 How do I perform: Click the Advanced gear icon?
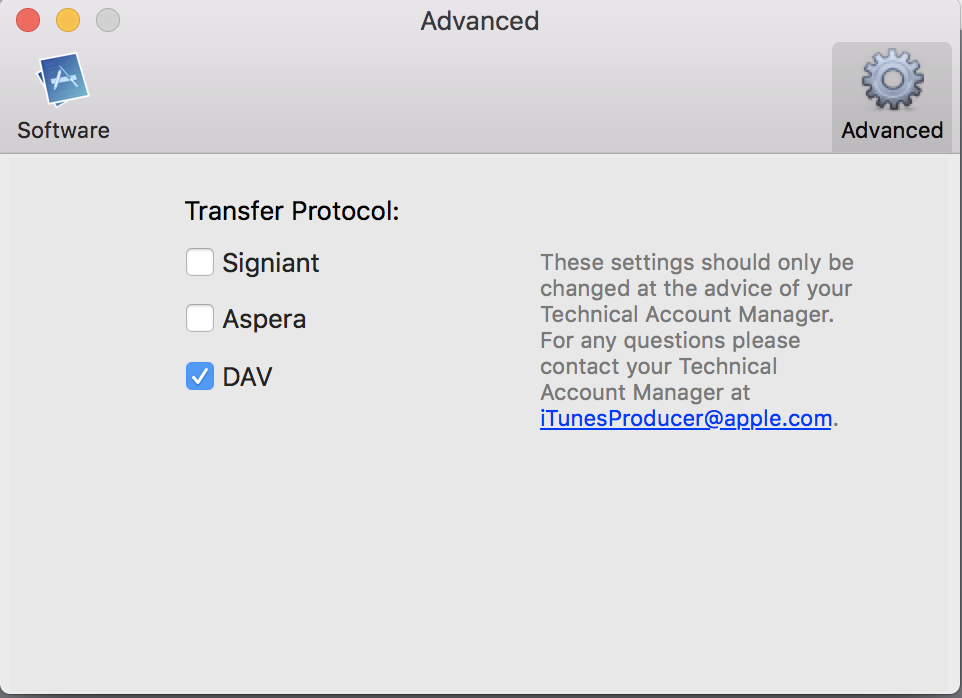[x=892, y=81]
